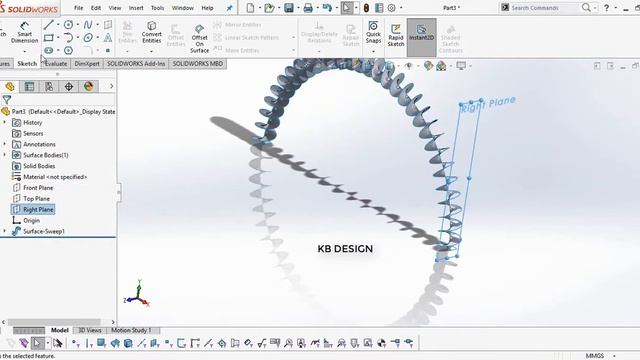Open the DisplayManager tab icon

coord(89,86)
